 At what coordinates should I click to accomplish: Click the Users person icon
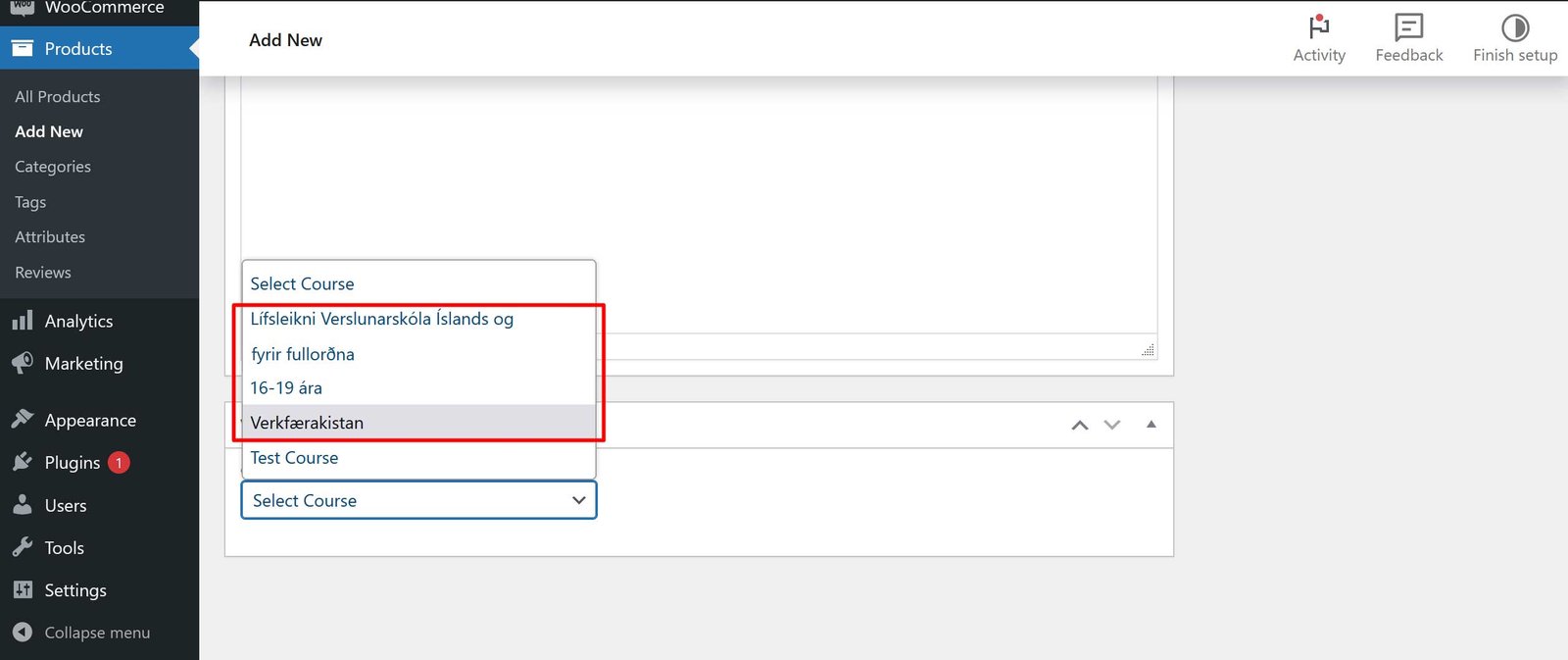(23, 505)
